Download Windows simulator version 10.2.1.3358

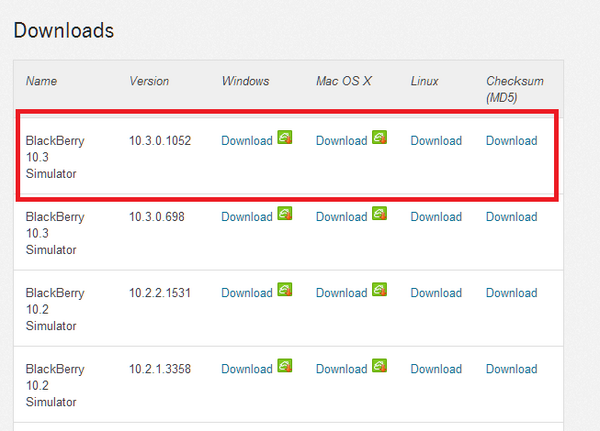247,369
